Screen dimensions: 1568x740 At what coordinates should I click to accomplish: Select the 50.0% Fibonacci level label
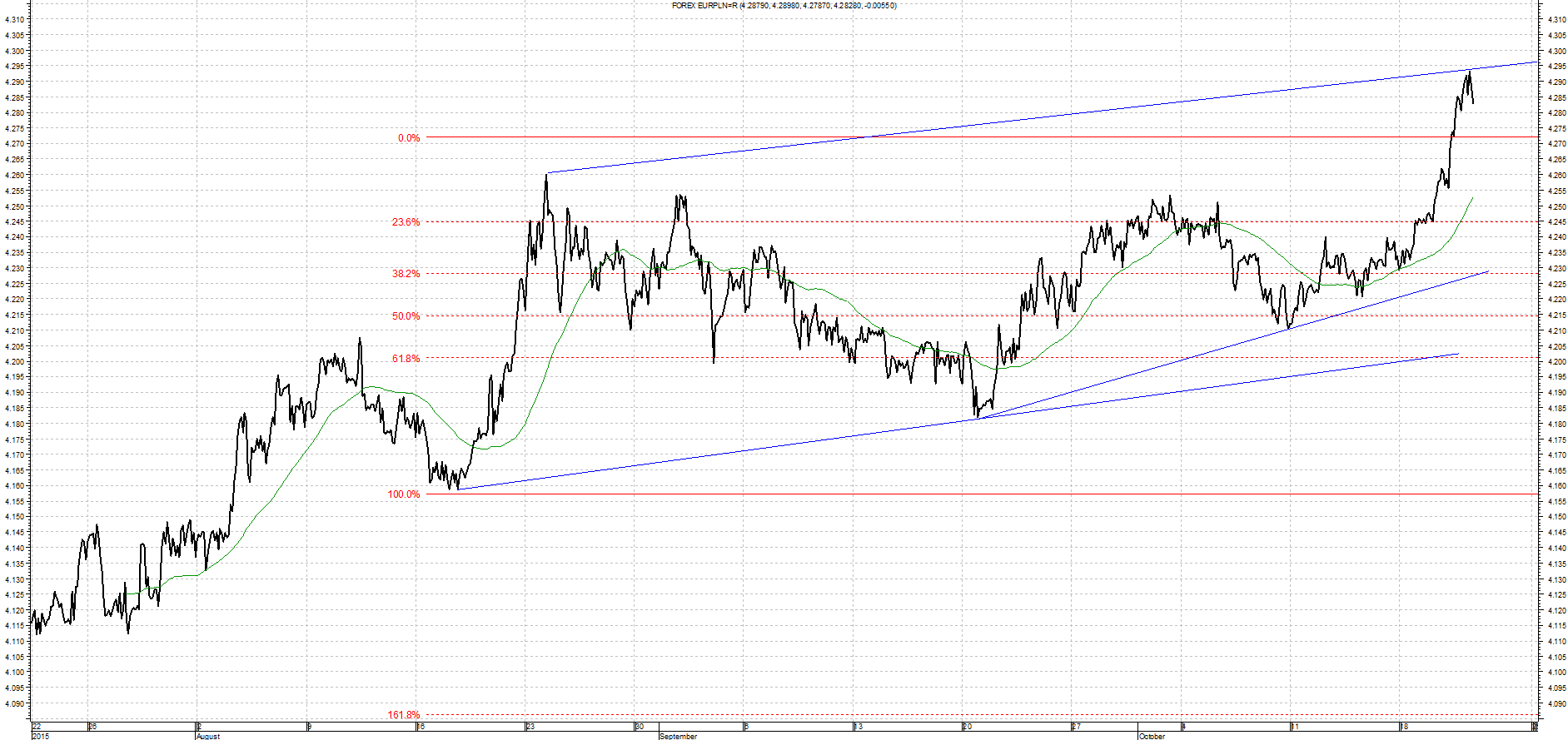tap(406, 316)
